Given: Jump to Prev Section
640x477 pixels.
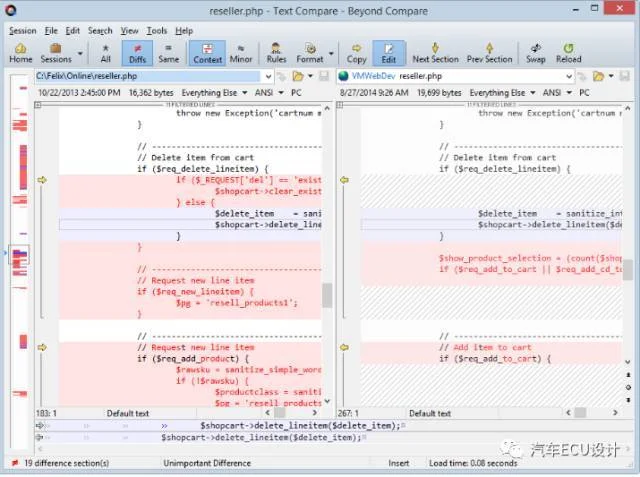Looking at the screenshot, I should tap(489, 53).
